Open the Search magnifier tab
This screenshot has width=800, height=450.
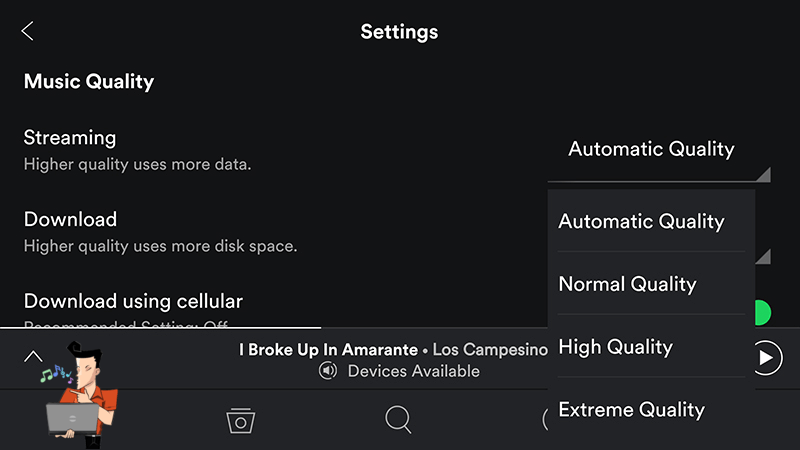pyautogui.click(x=398, y=420)
